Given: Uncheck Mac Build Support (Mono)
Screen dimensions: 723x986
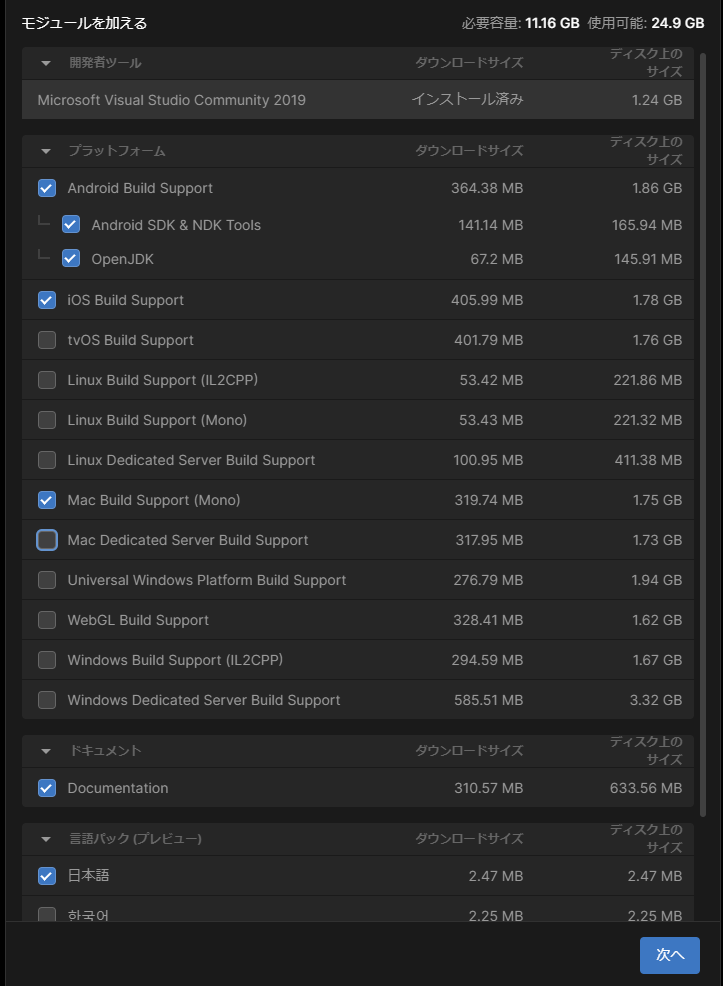Looking at the screenshot, I should pos(47,500).
